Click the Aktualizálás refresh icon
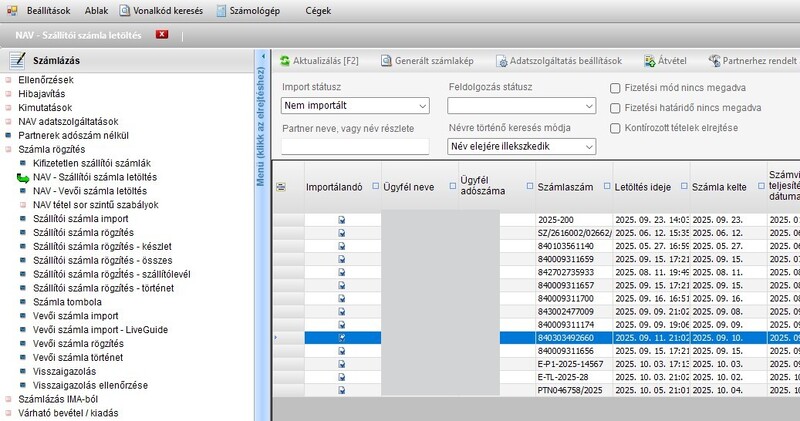The width and height of the screenshot is (800, 421). click(x=283, y=61)
